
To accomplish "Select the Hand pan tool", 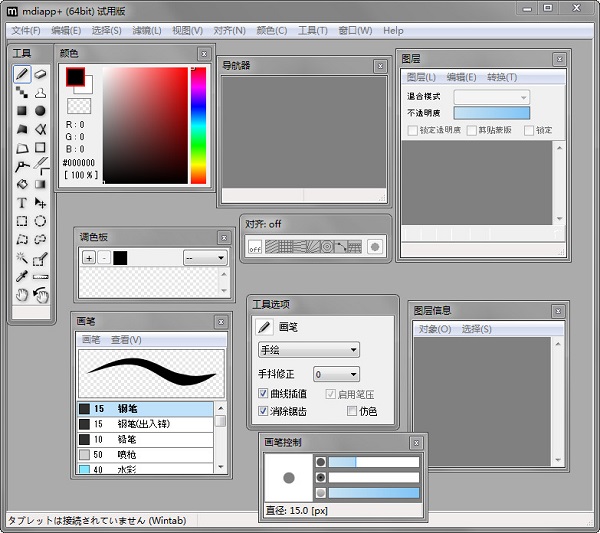I will pyautogui.click(x=22, y=294).
